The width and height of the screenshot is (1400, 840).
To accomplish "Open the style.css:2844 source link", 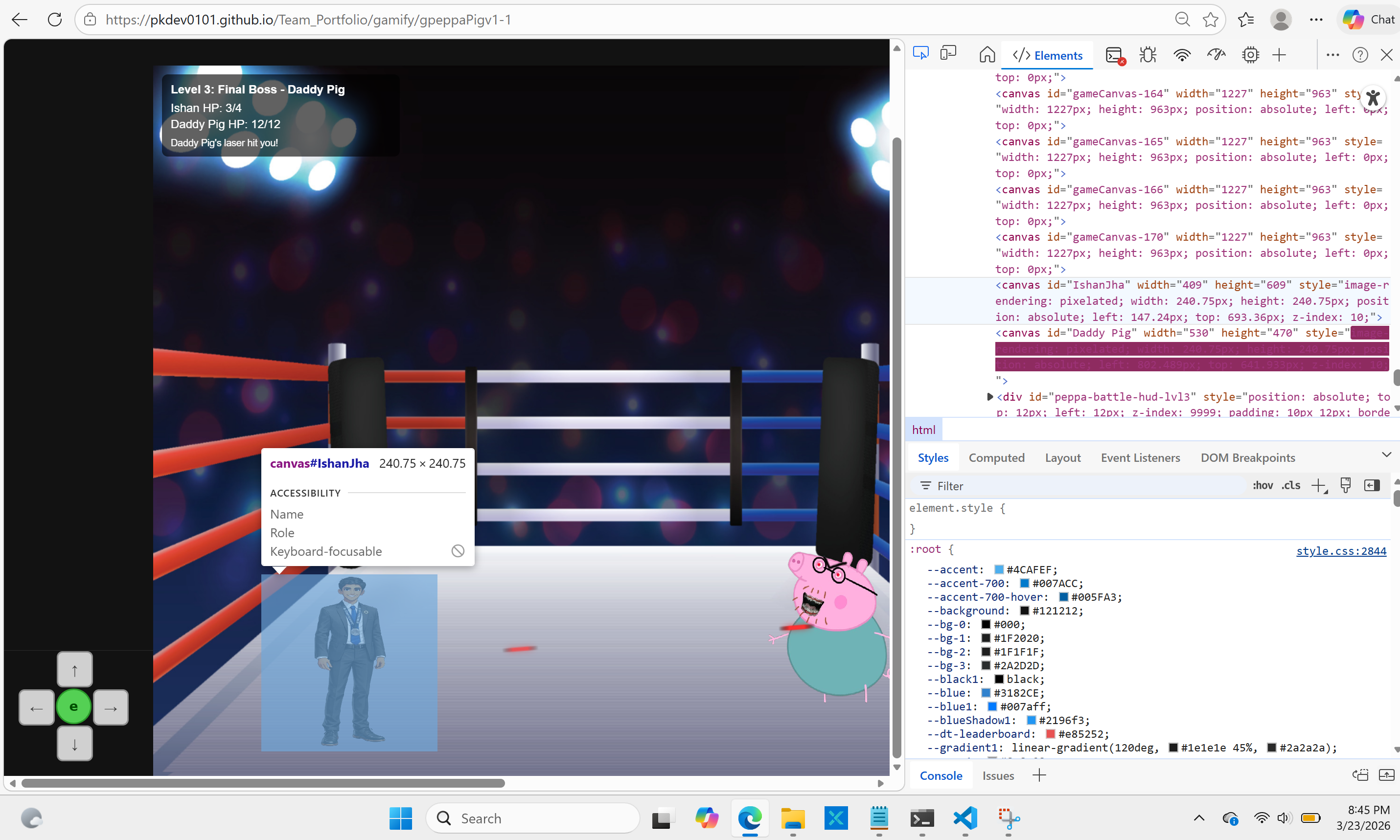I will 1341,551.
